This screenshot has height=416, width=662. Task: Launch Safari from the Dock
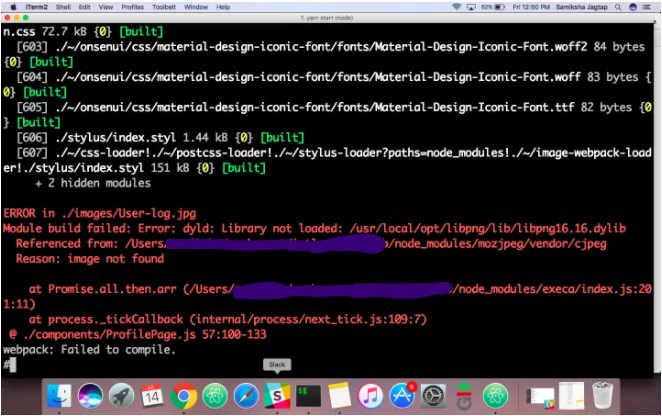(246, 396)
